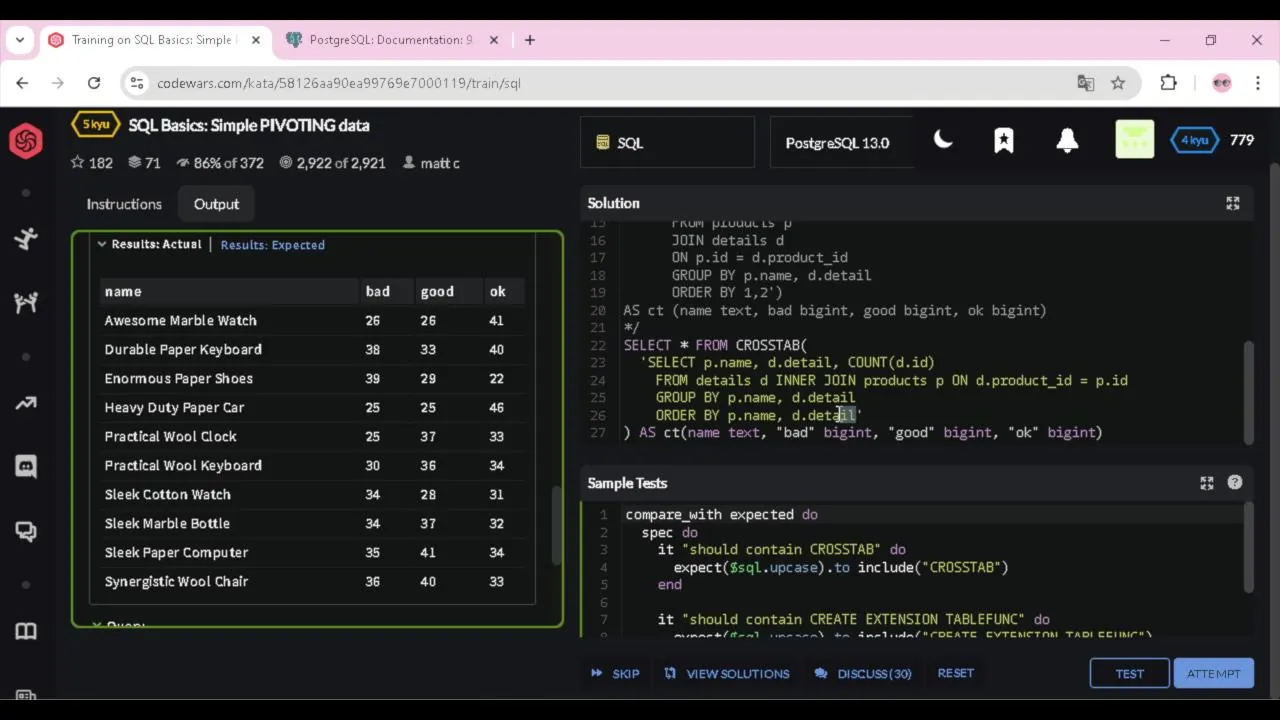The height and width of the screenshot is (720, 1280).
Task: Click the Discord icon in the sidebar
Action: 26,466
